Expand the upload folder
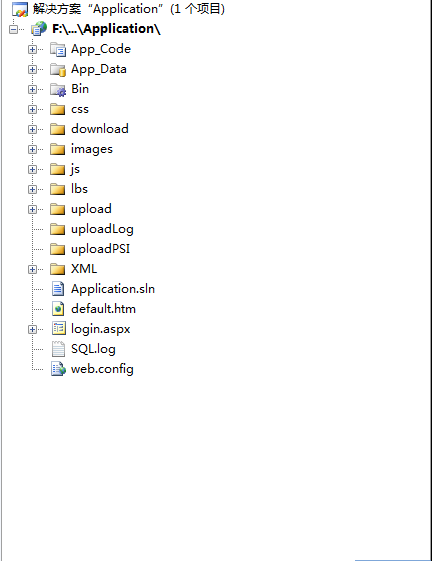432x561 pixels. click(32, 210)
